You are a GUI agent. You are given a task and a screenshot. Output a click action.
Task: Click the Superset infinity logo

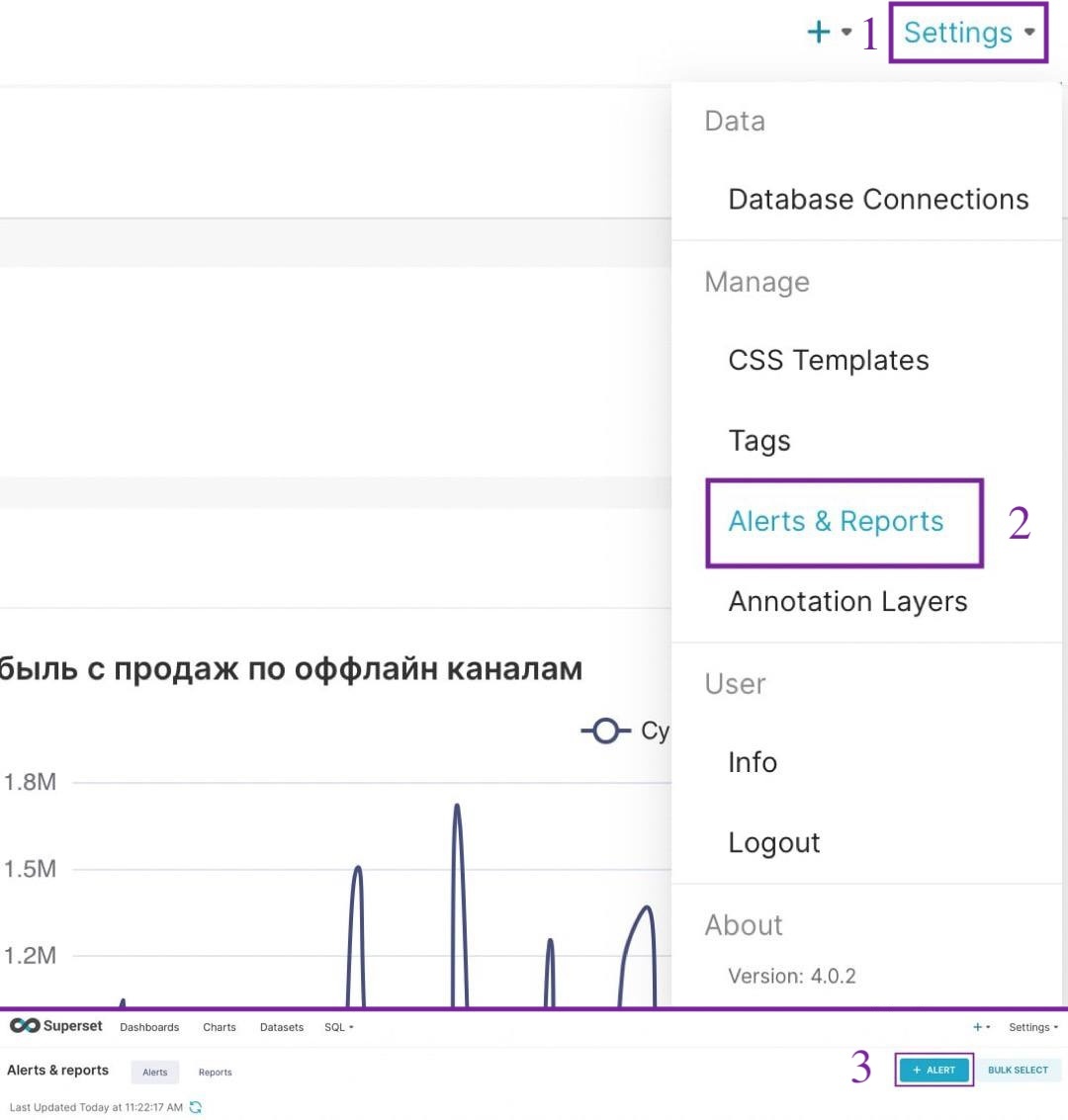point(25,1026)
